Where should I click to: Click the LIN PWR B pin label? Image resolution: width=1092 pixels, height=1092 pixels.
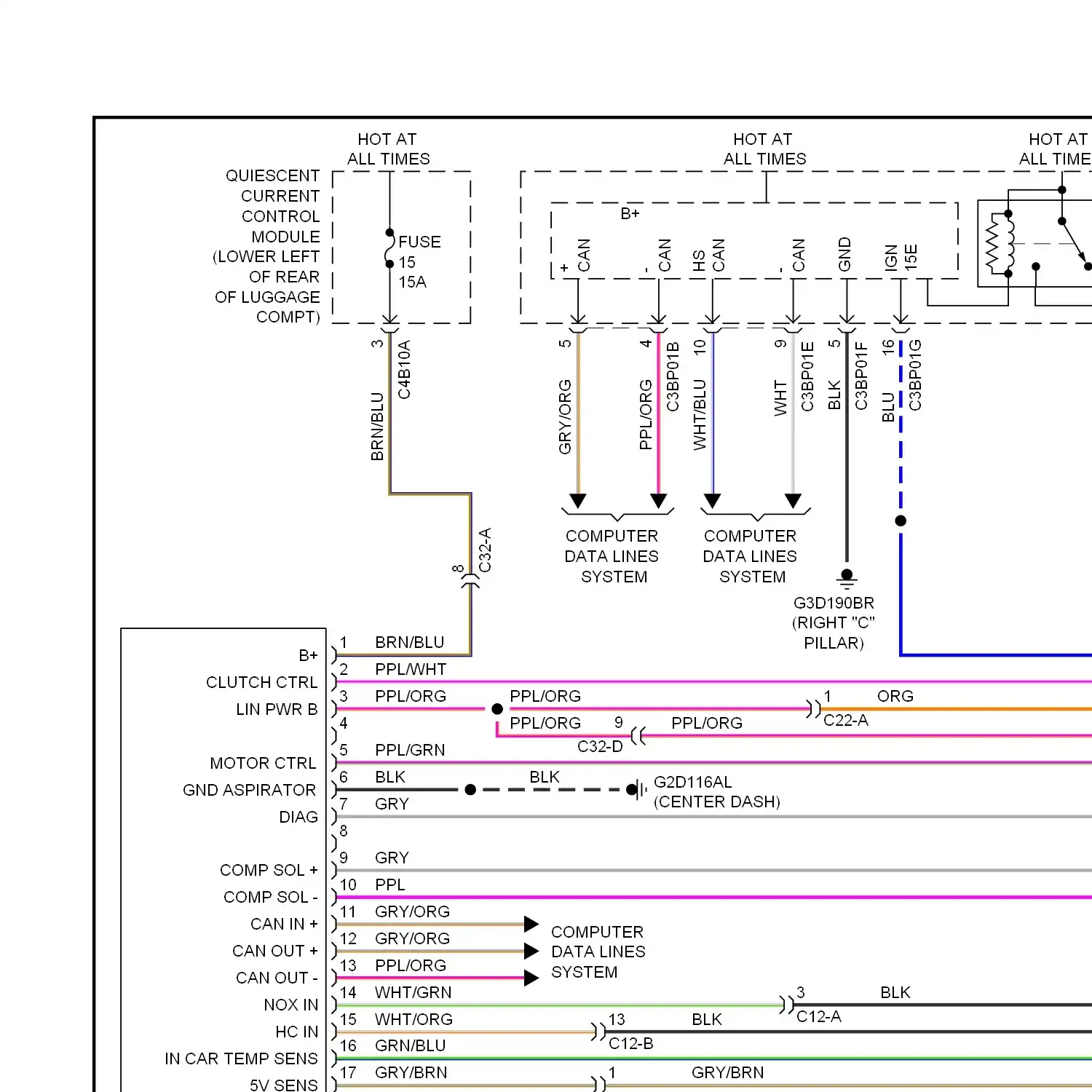[x=277, y=709]
